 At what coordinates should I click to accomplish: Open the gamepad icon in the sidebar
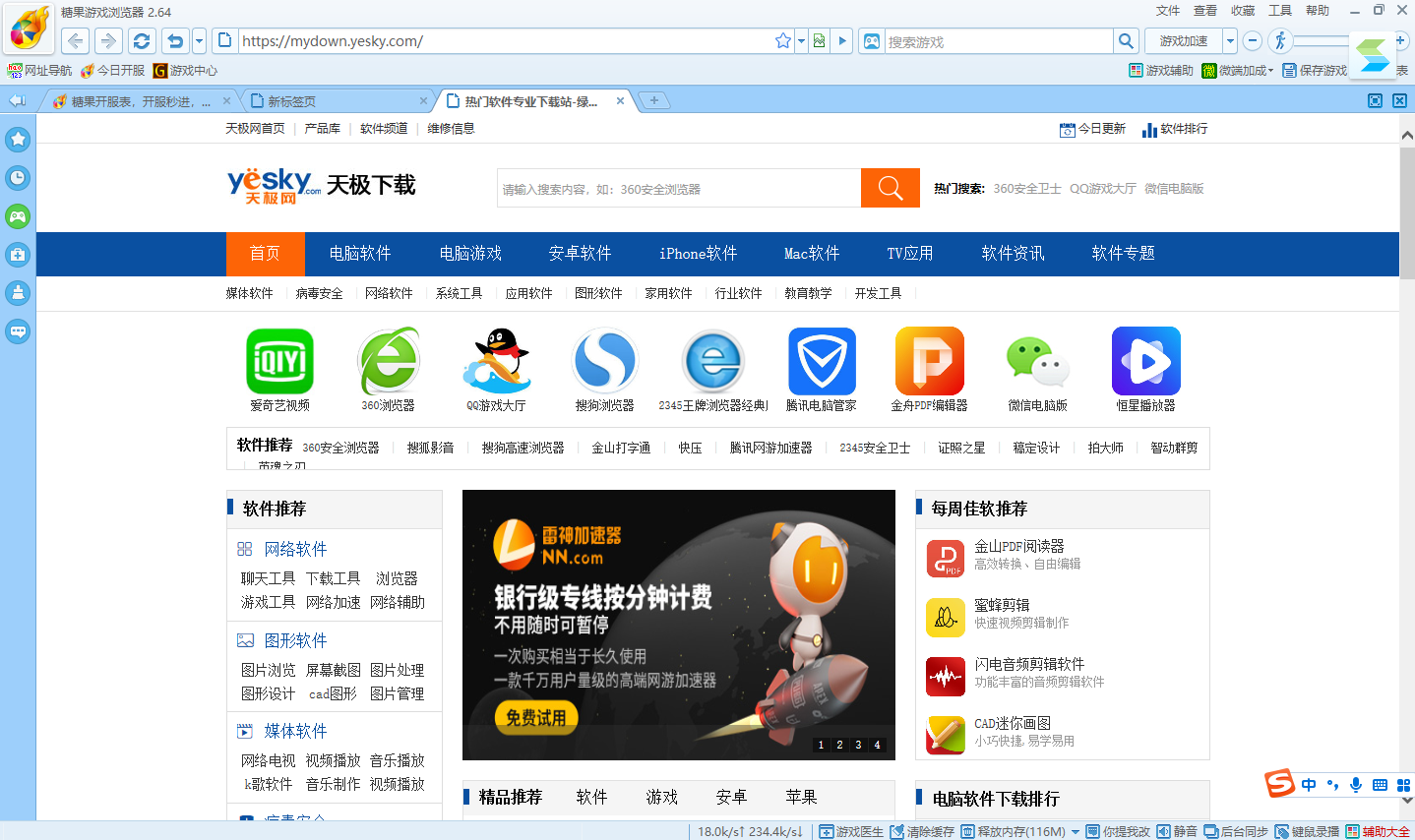[18, 216]
